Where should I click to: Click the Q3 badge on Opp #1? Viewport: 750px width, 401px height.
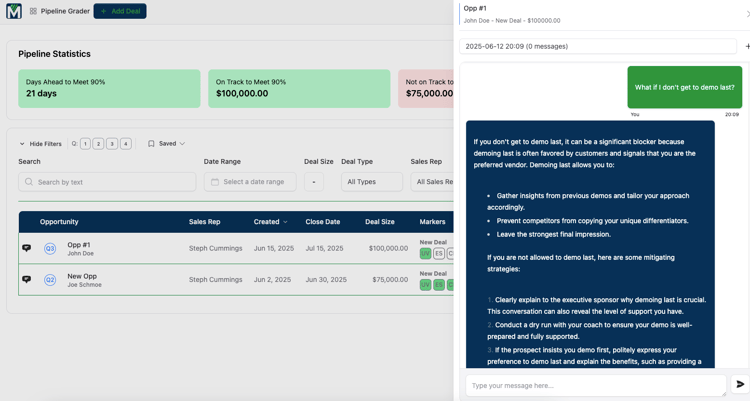point(50,248)
